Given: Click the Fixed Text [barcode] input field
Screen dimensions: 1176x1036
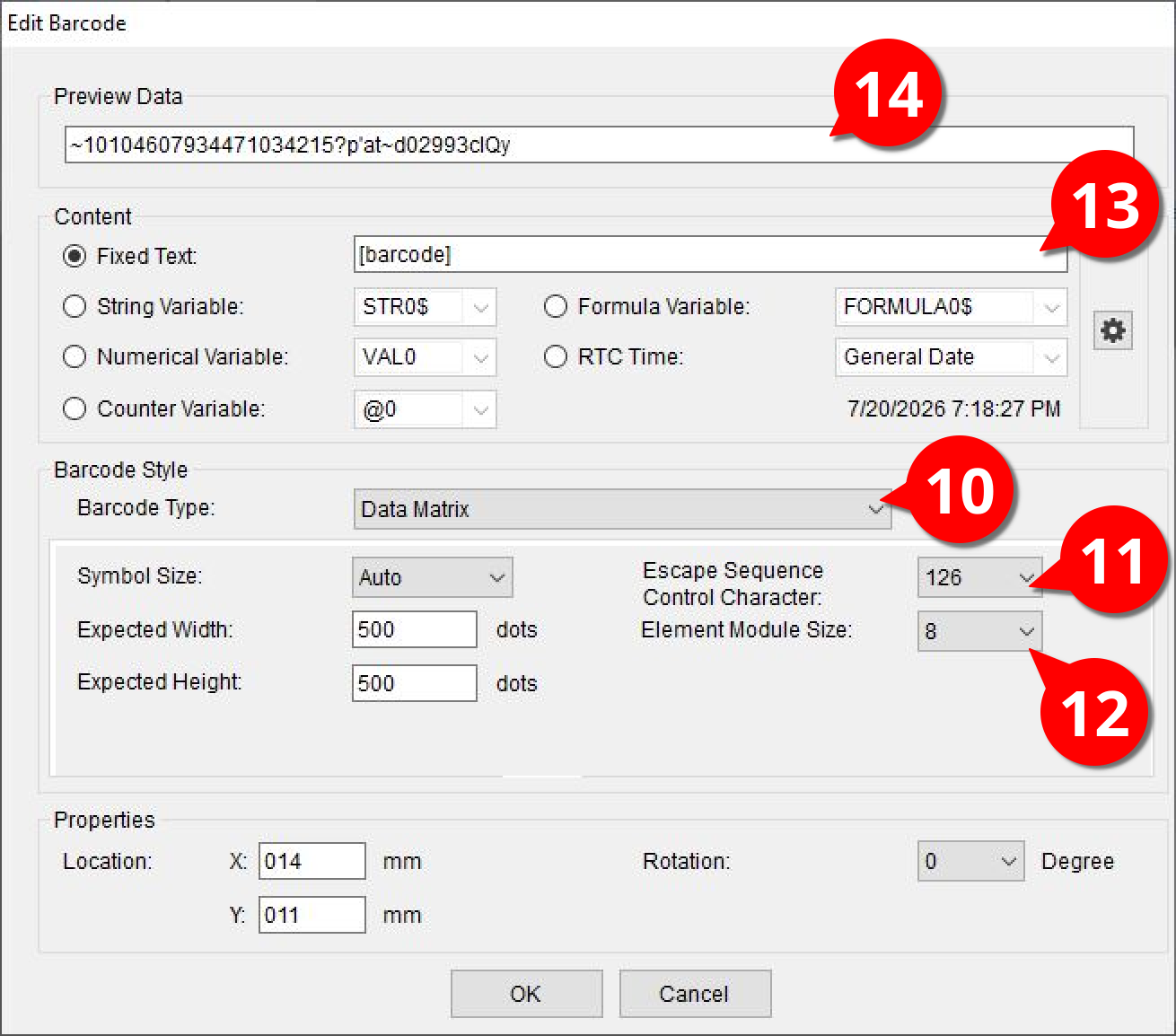Looking at the screenshot, I should pyautogui.click(x=710, y=254).
